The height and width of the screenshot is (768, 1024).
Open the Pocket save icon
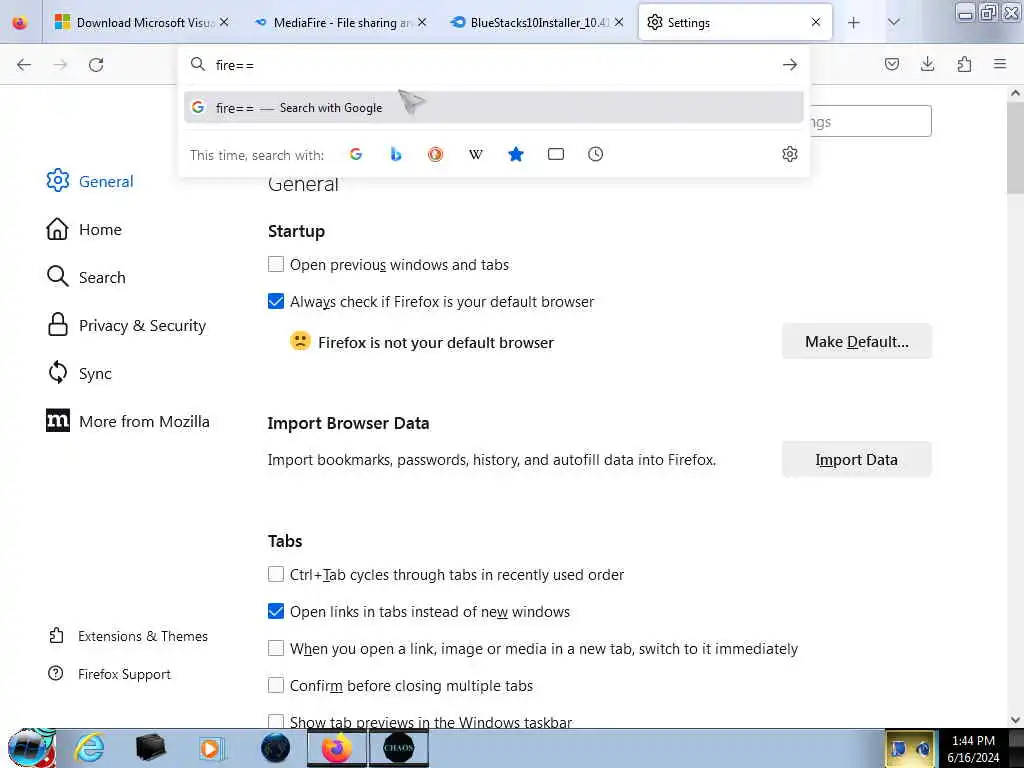click(891, 64)
